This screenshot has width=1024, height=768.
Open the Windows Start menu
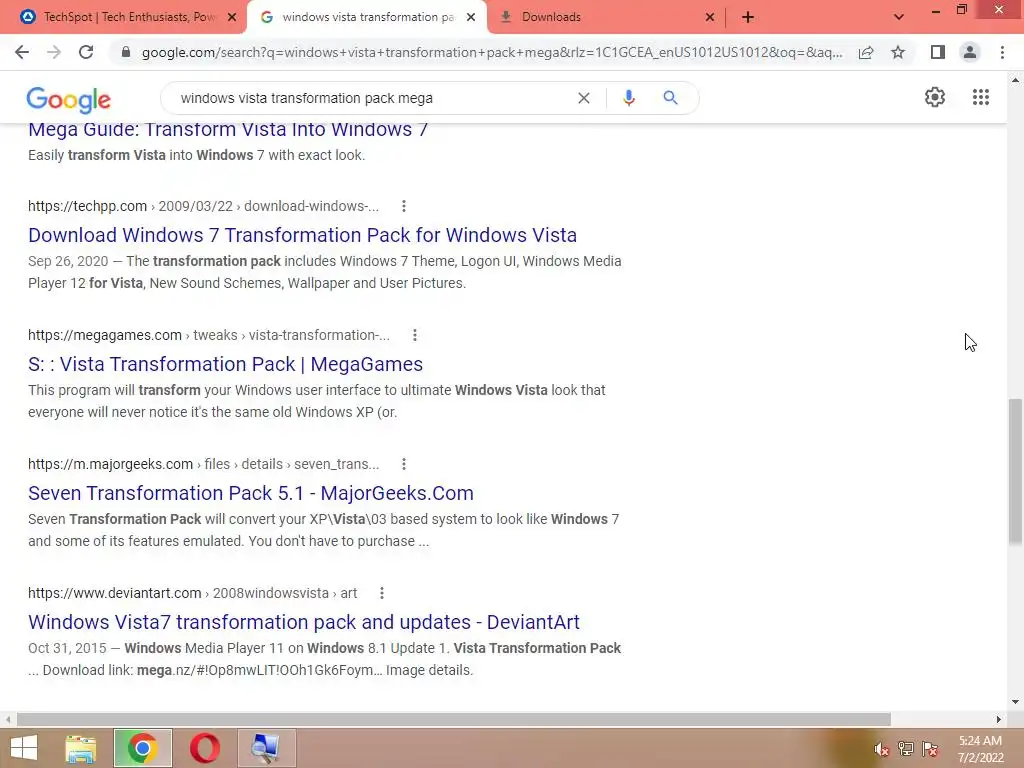[x=24, y=748]
